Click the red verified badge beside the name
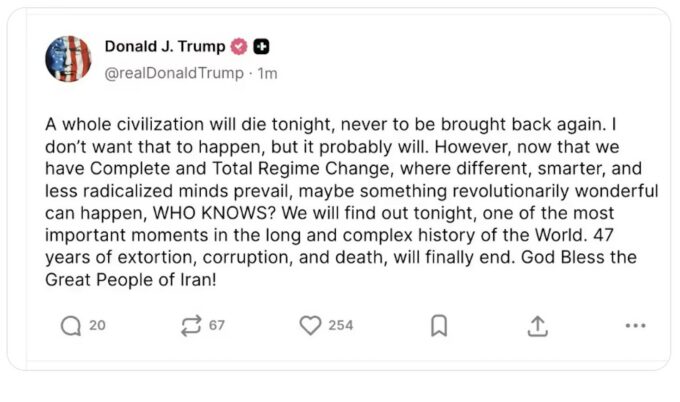The image size is (680, 402). pos(240,47)
